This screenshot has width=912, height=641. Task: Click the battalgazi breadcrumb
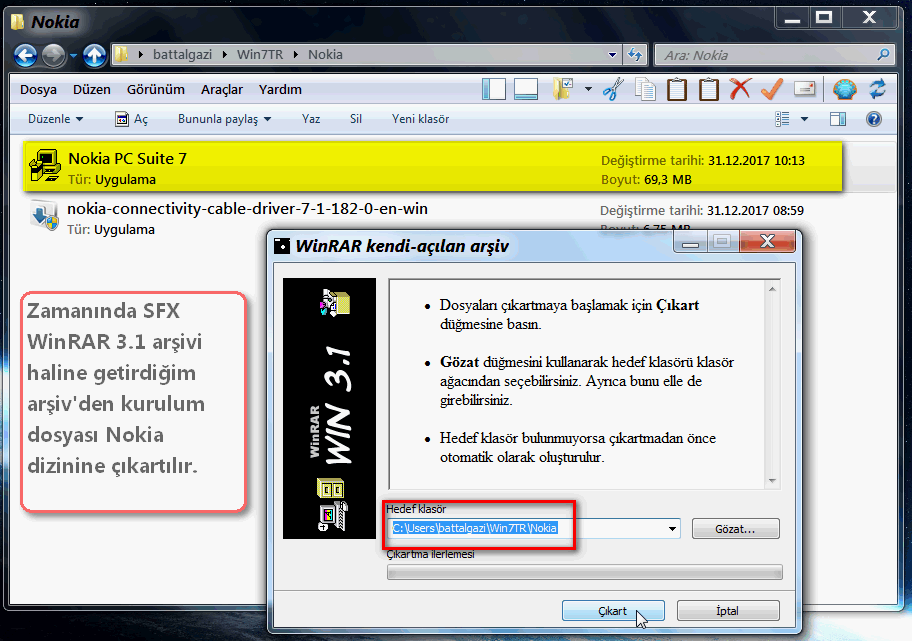pyautogui.click(x=183, y=55)
